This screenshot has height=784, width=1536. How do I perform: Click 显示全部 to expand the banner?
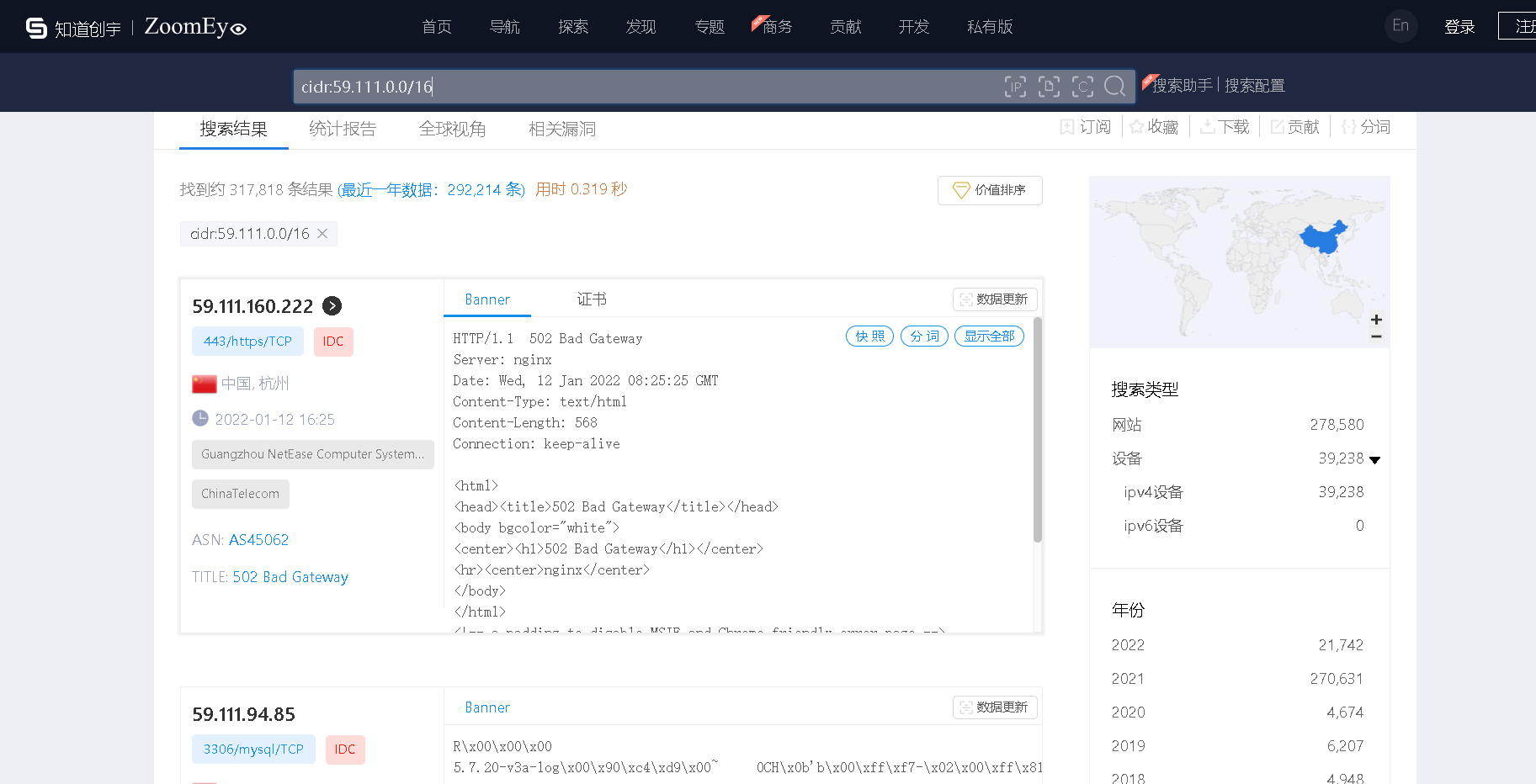tap(989, 336)
